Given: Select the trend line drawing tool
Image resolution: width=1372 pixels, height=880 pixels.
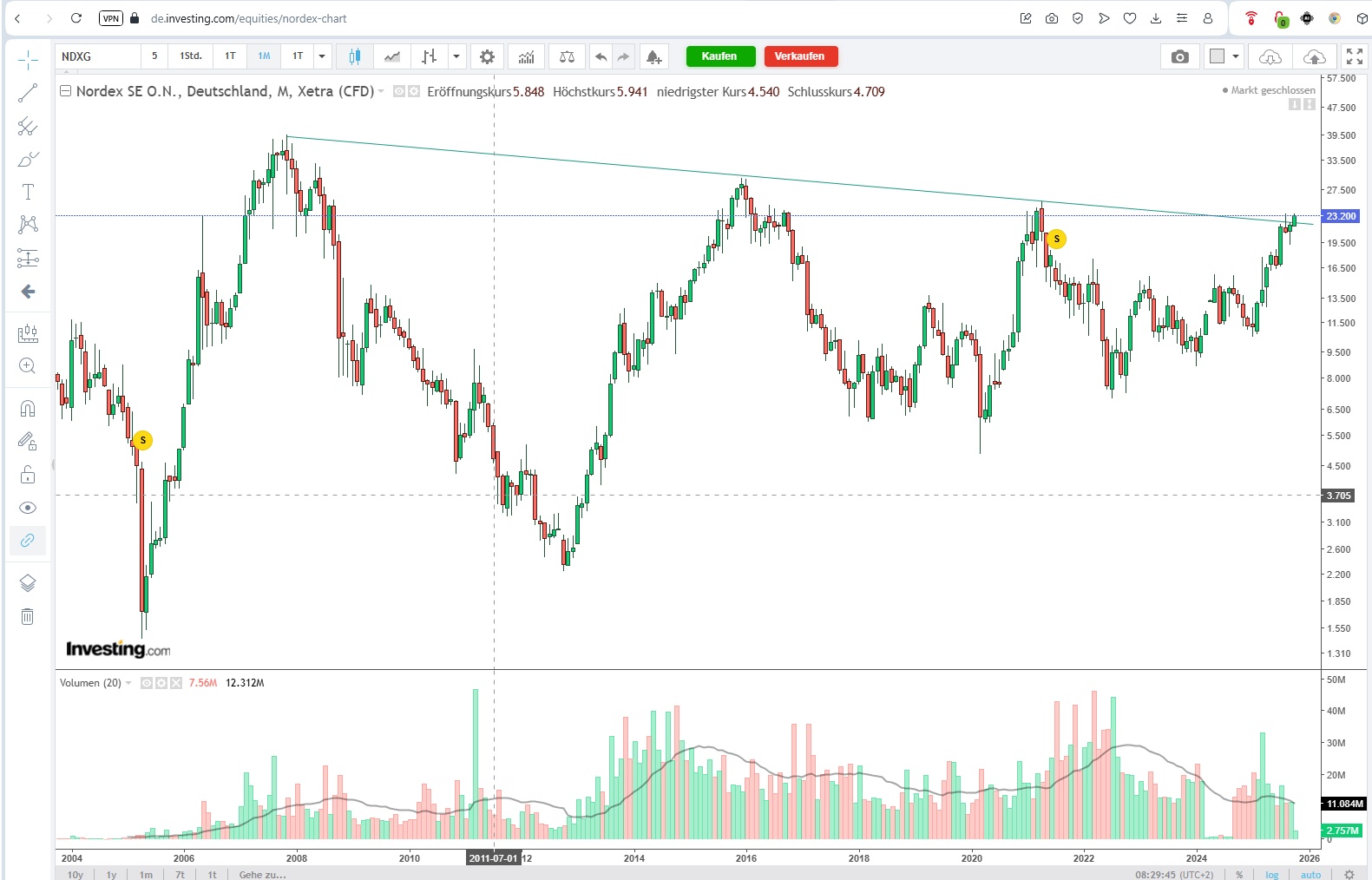Looking at the screenshot, I should point(28,94).
